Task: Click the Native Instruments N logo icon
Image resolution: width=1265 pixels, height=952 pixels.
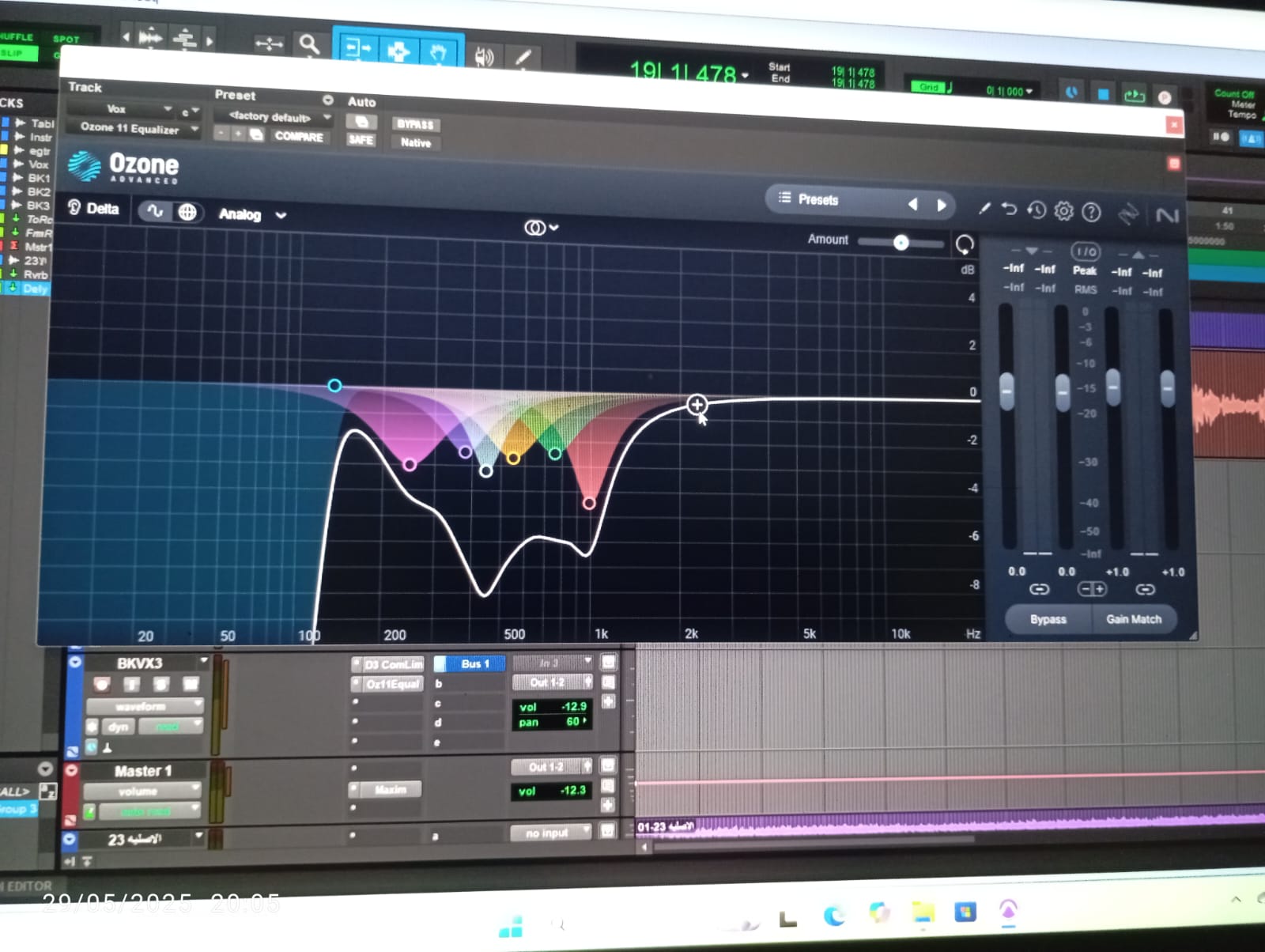Action: pos(1167,215)
